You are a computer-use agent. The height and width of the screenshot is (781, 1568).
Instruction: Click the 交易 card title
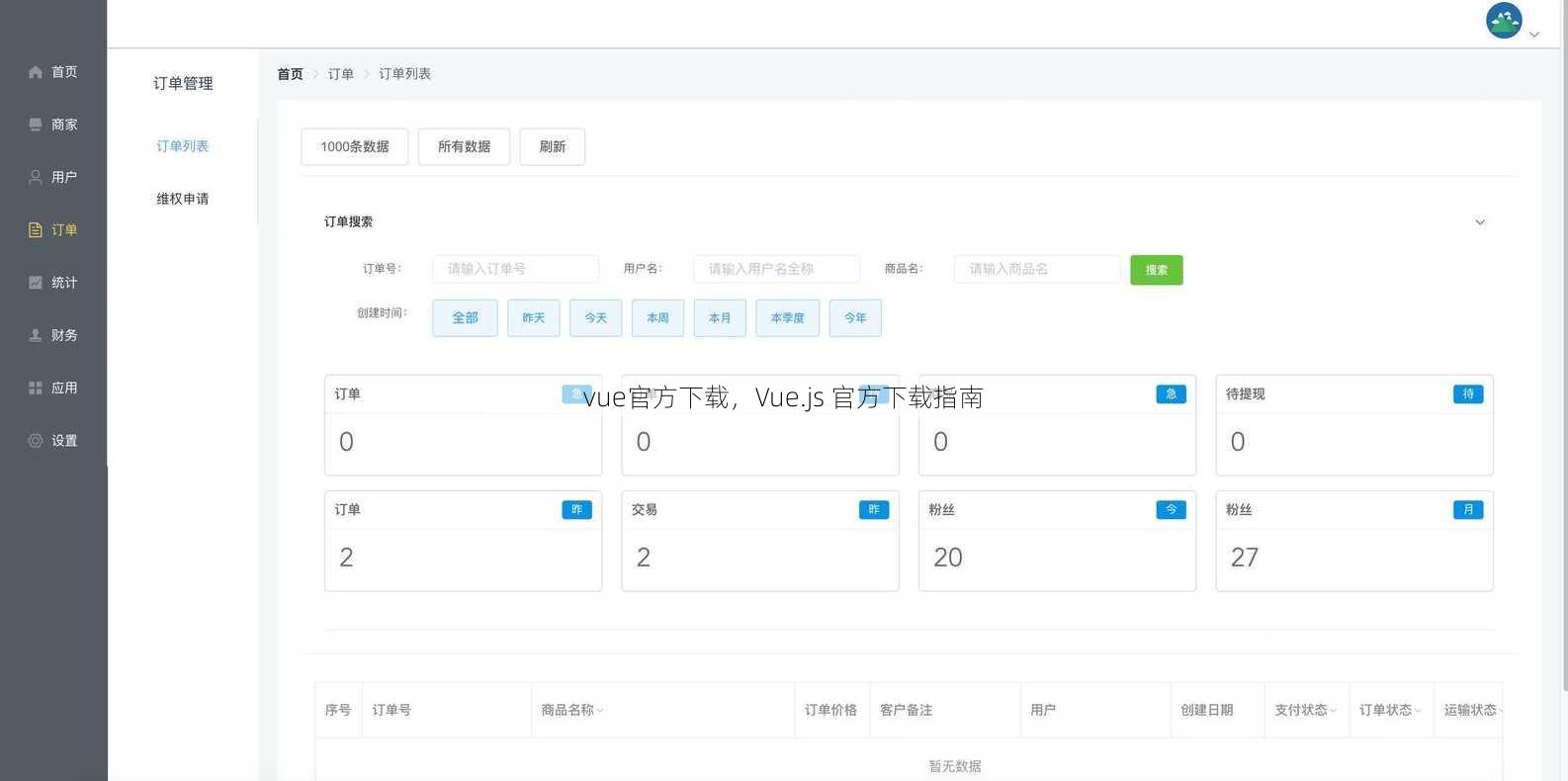pos(645,510)
